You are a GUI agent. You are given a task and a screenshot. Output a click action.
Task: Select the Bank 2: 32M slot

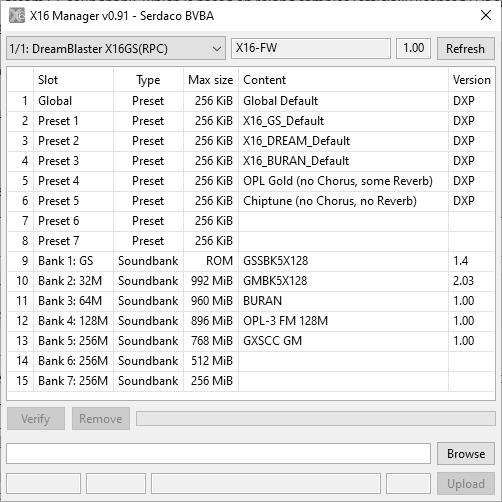(x=251, y=281)
